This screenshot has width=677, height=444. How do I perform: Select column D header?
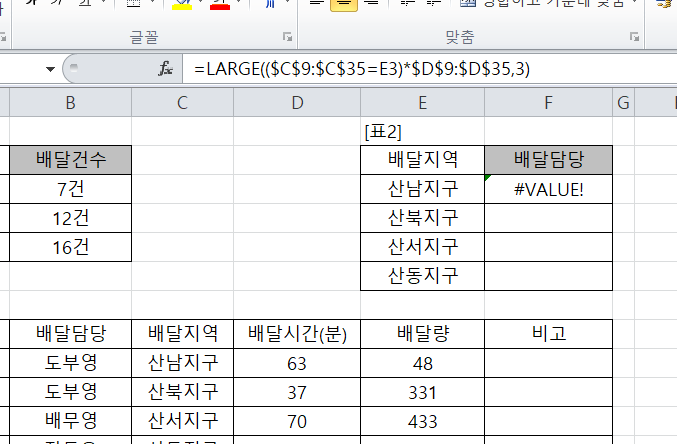297,102
